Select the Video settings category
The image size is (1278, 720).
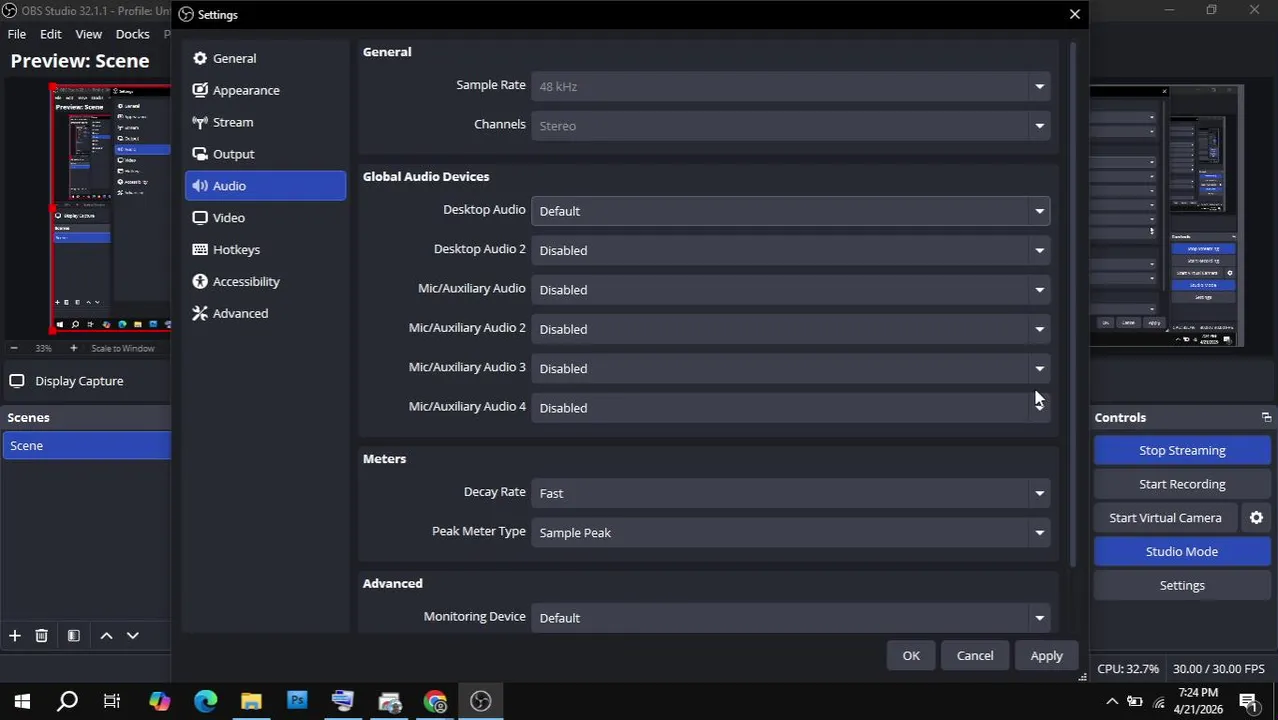pos(265,218)
